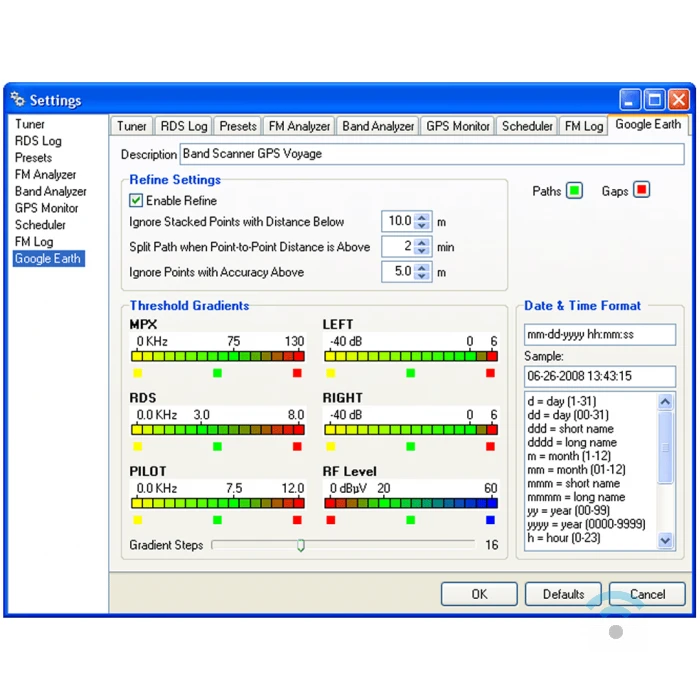Click the Description input field
Image resolution: width=700 pixels, height=700 pixels.
click(x=432, y=154)
